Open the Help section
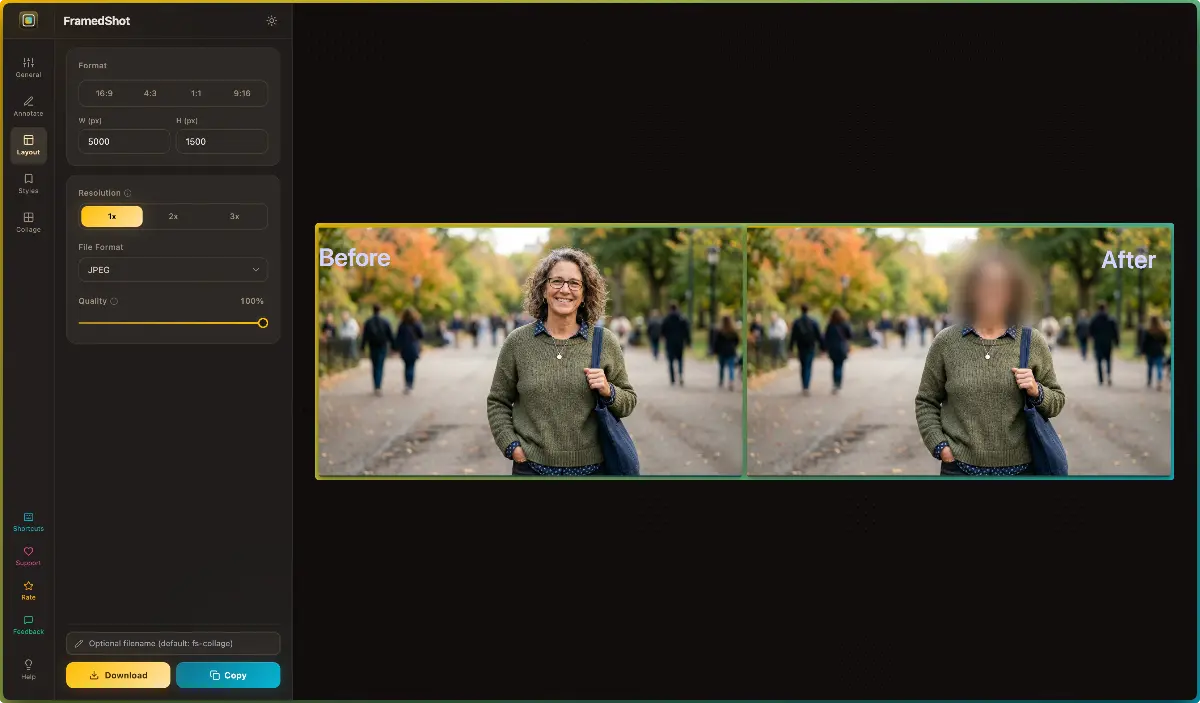The height and width of the screenshot is (703, 1200). point(27,668)
